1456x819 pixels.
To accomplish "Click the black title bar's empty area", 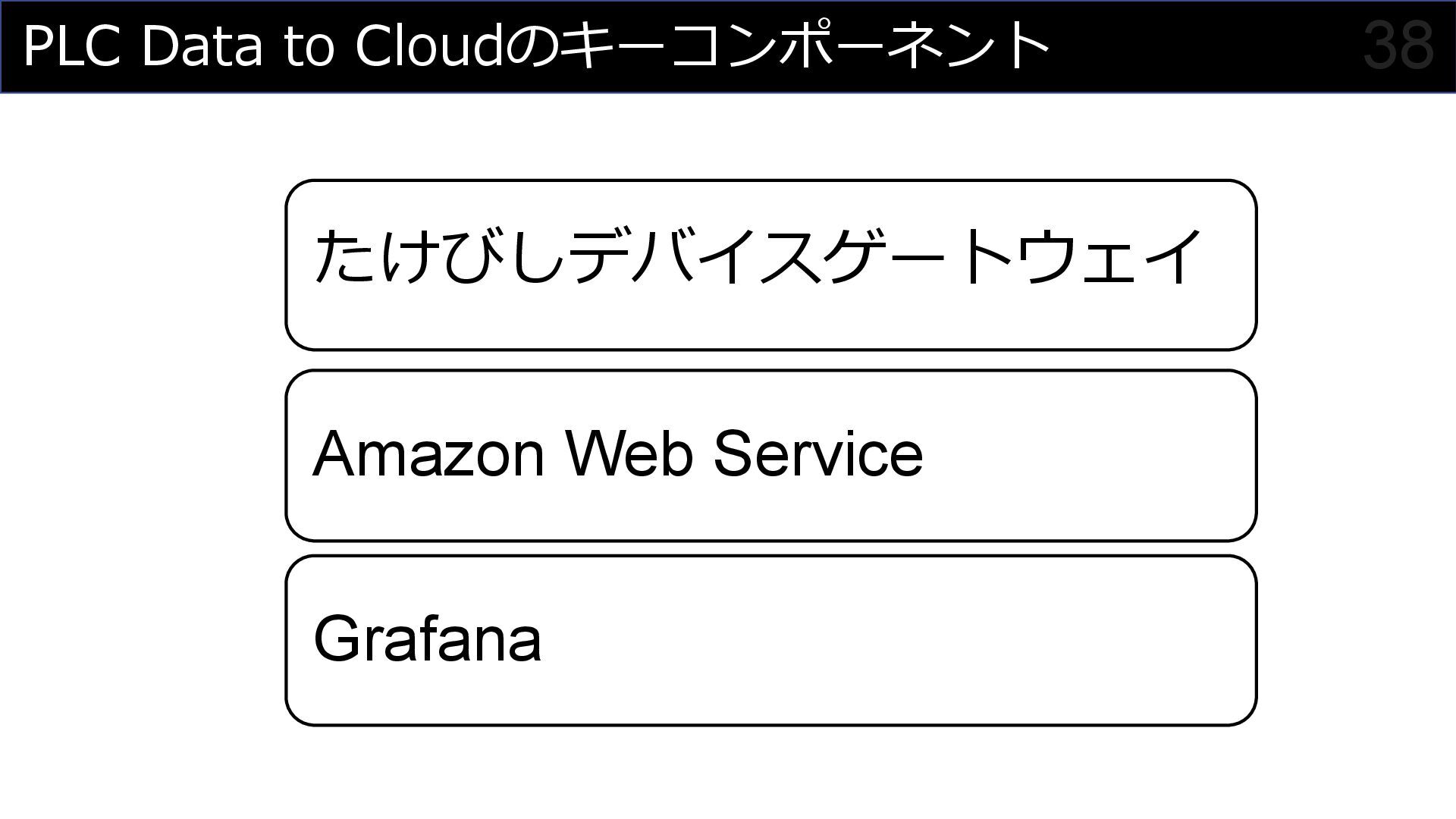I will [1206, 46].
